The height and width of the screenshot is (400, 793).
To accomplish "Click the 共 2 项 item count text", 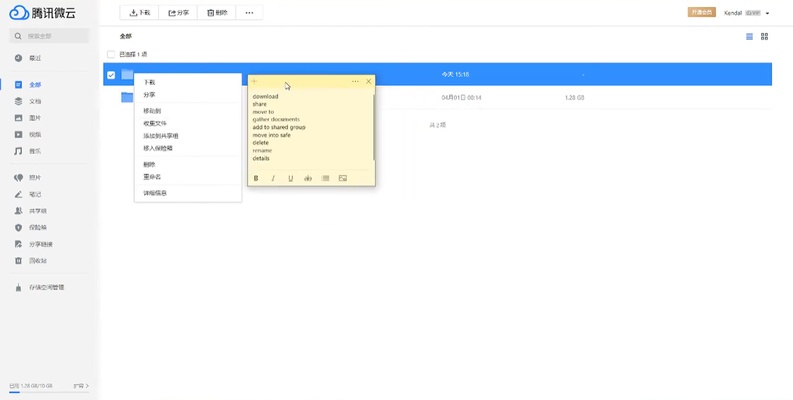I will 437,125.
